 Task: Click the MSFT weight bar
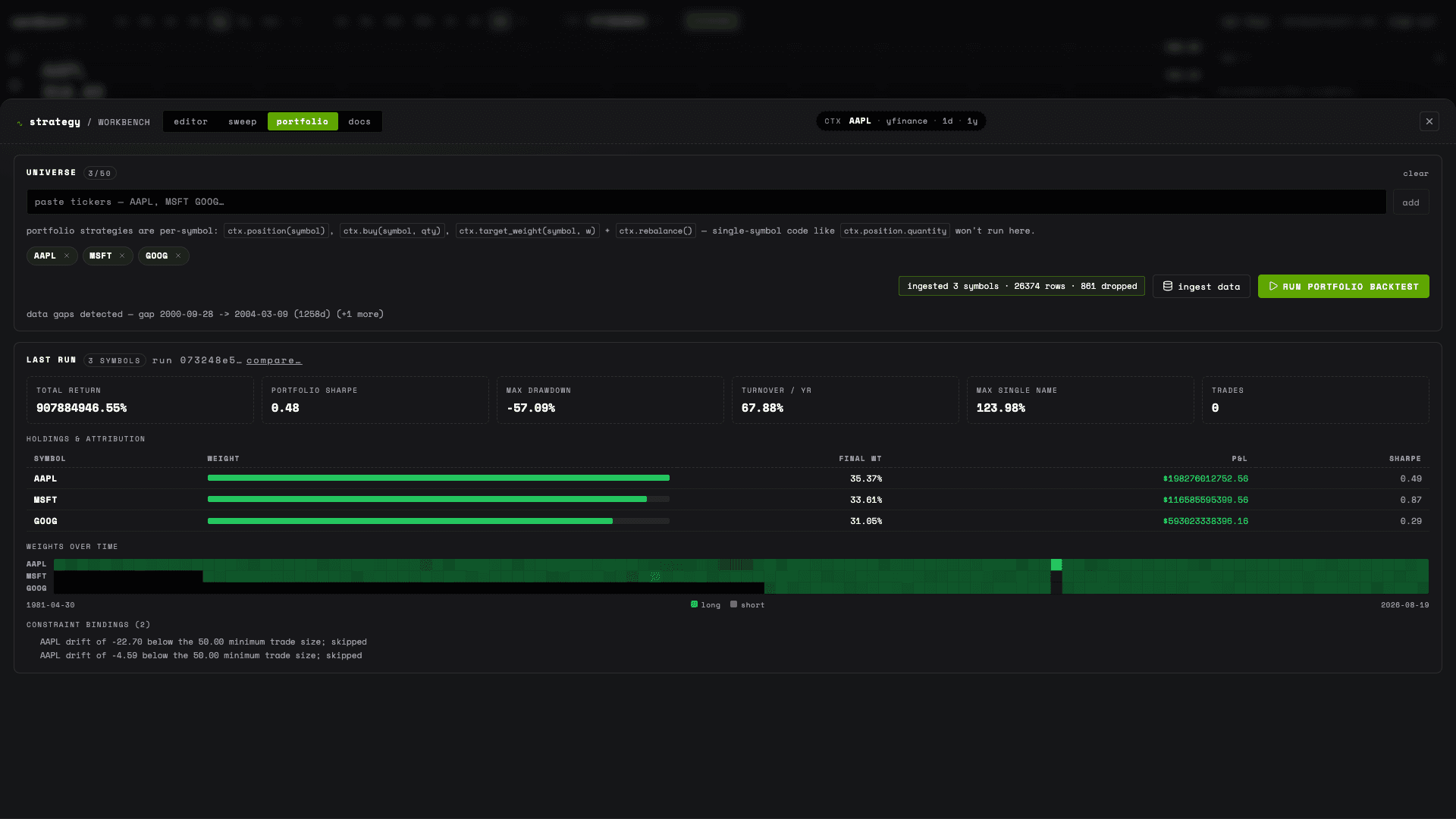tap(438, 500)
